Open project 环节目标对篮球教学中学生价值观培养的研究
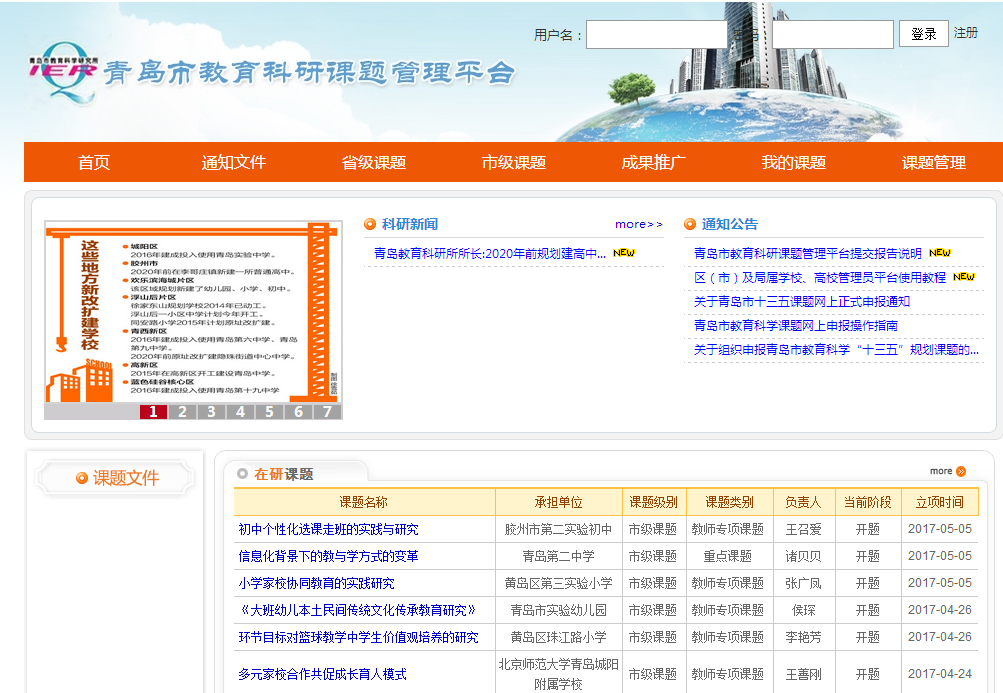Image resolution: width=1003 pixels, height=693 pixels. [358, 637]
